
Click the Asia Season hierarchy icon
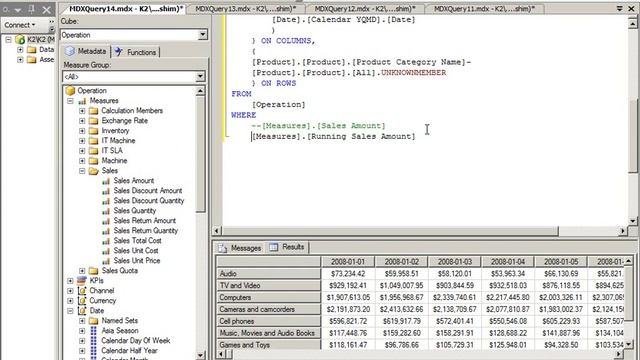pos(93,331)
